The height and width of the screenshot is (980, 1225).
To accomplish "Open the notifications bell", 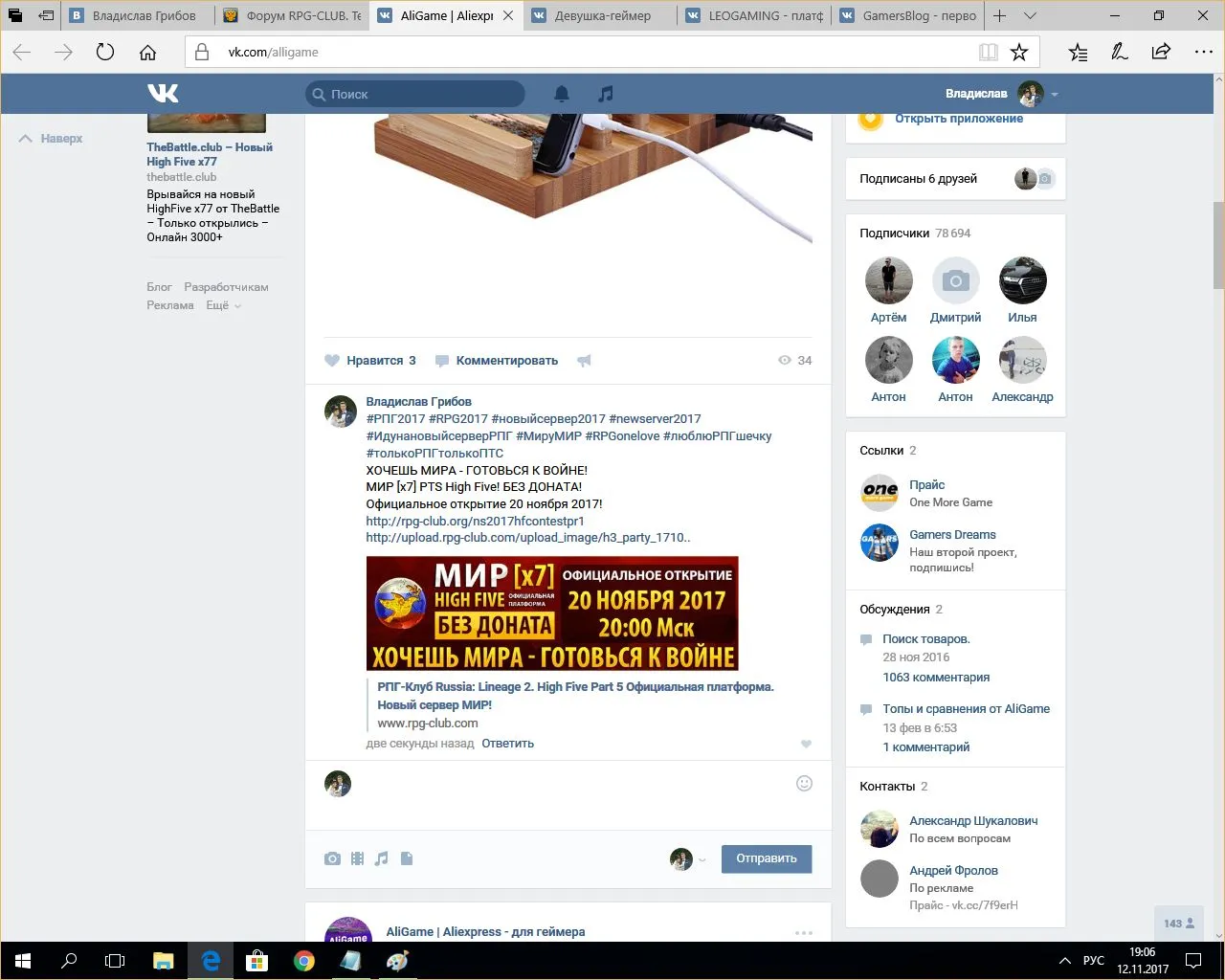I will pyautogui.click(x=562, y=94).
